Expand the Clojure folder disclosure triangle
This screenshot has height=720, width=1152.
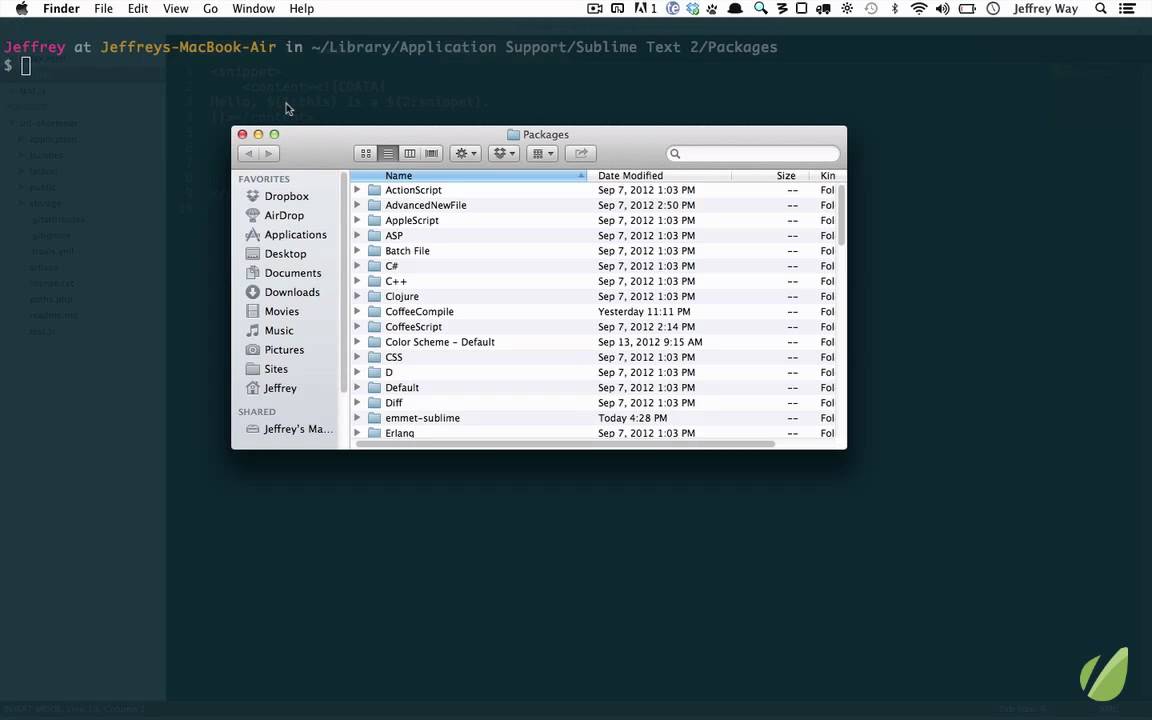click(357, 296)
